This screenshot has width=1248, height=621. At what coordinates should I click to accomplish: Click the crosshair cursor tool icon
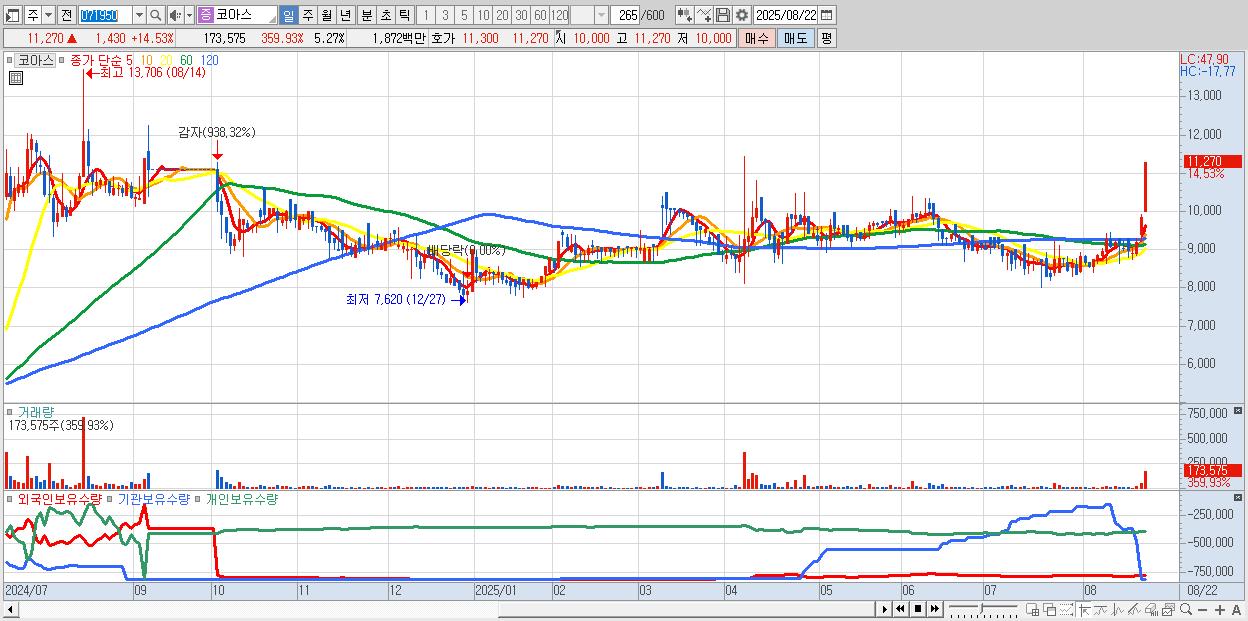pyautogui.click(x=1084, y=609)
